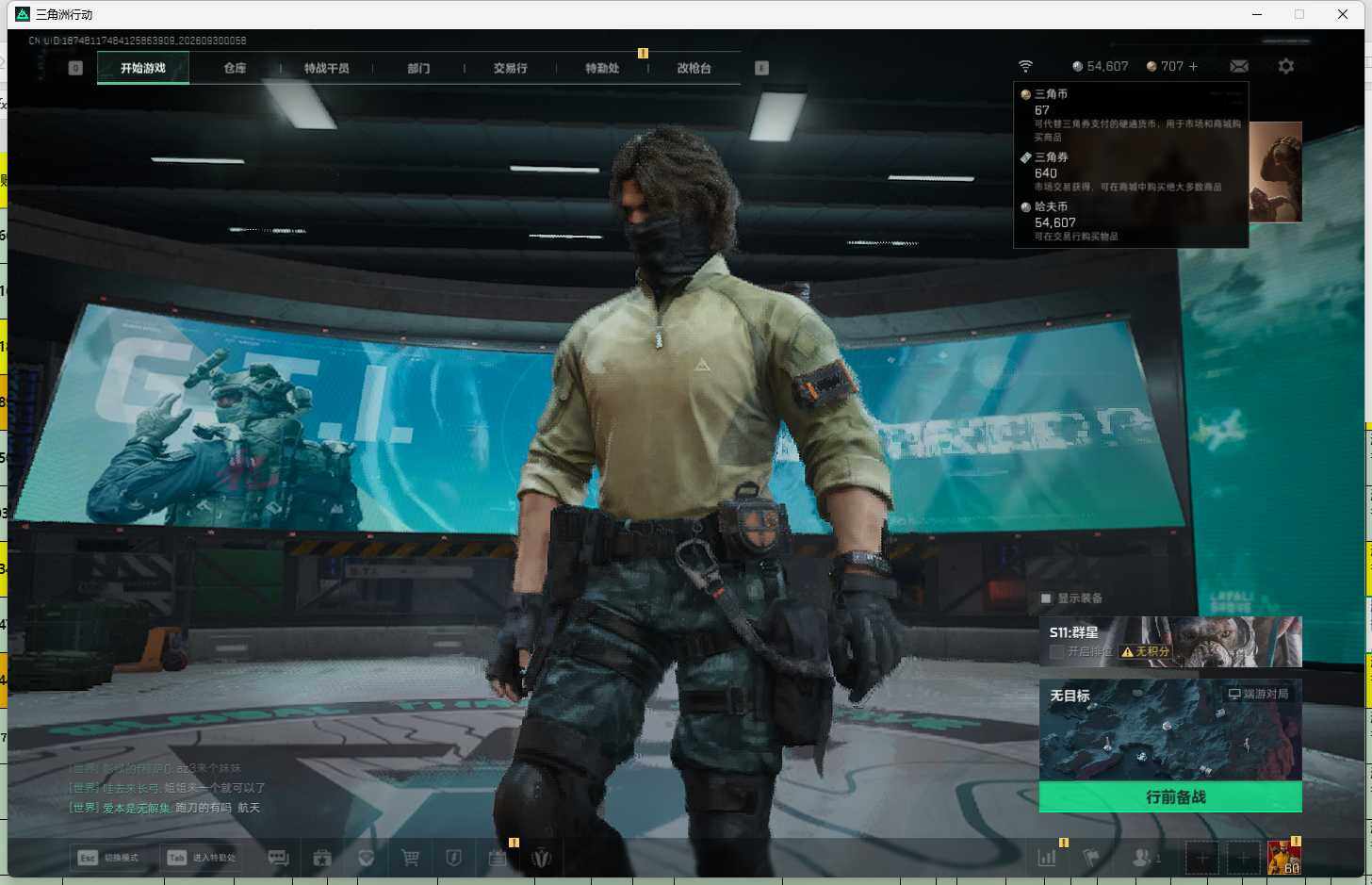Image resolution: width=1372 pixels, height=885 pixels.
Task: Click the second empty squad slot plus
Action: pyautogui.click(x=1243, y=858)
